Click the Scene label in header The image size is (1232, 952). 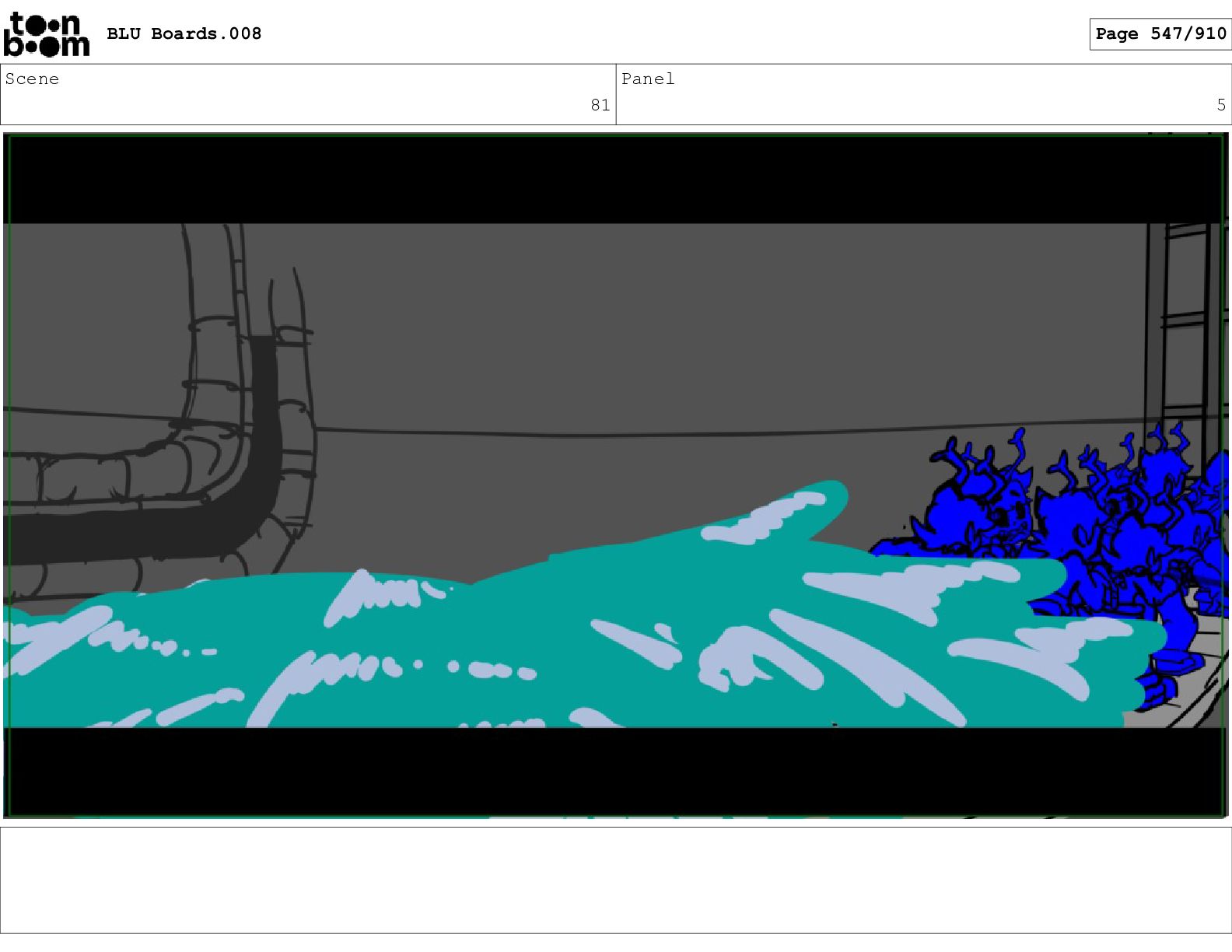pyautogui.click(x=32, y=79)
